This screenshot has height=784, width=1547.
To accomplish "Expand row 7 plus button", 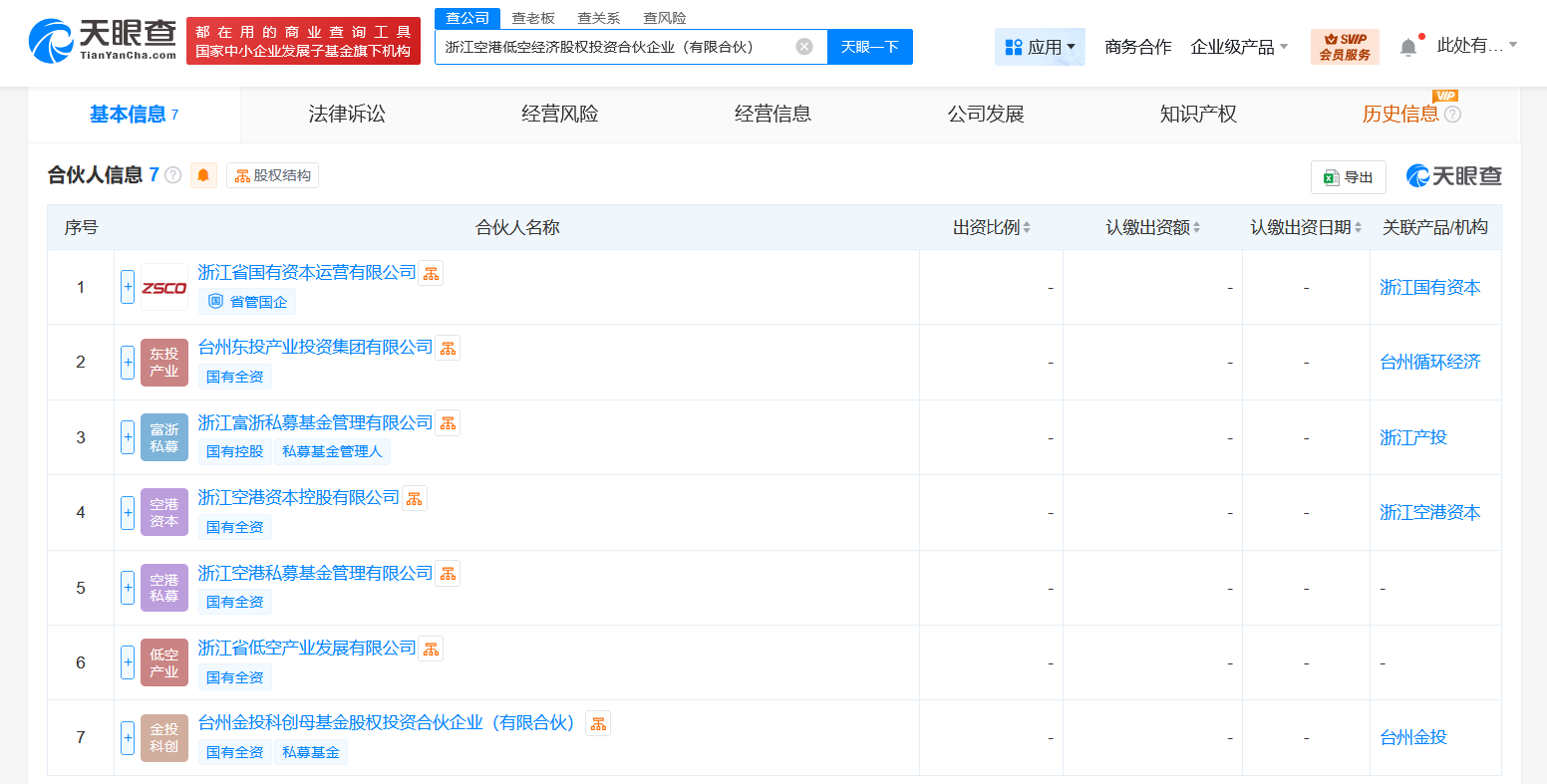I will [128, 737].
